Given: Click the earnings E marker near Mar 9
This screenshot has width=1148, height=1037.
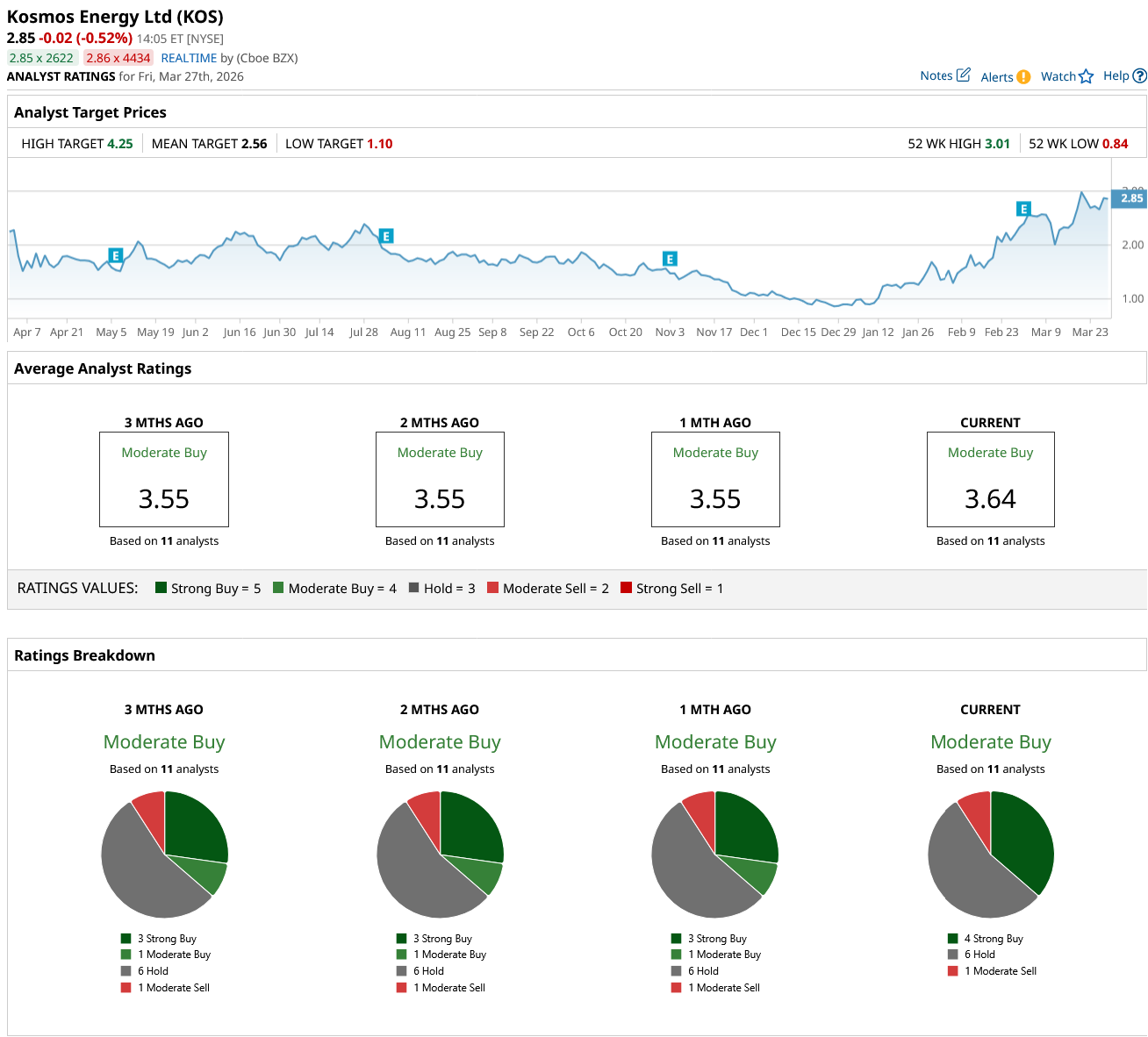Looking at the screenshot, I should (1023, 209).
